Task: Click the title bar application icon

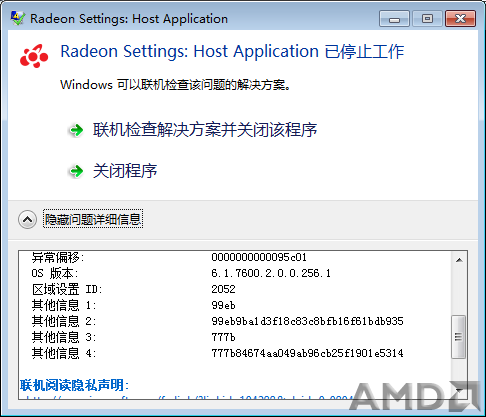Action: 17,18
